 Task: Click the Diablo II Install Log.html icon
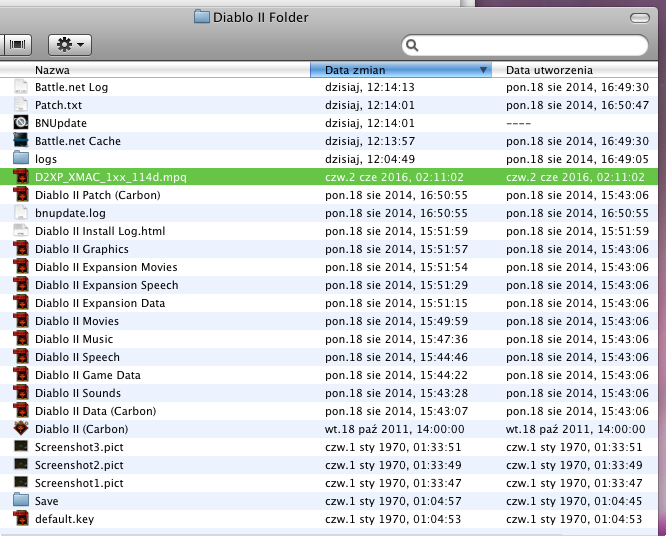(x=21, y=231)
